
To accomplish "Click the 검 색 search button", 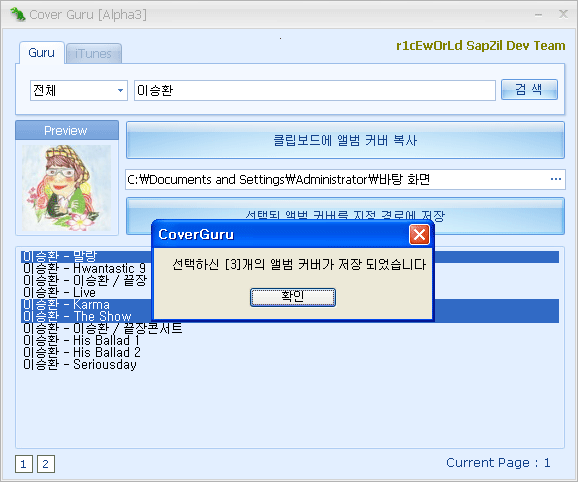I will (529, 90).
